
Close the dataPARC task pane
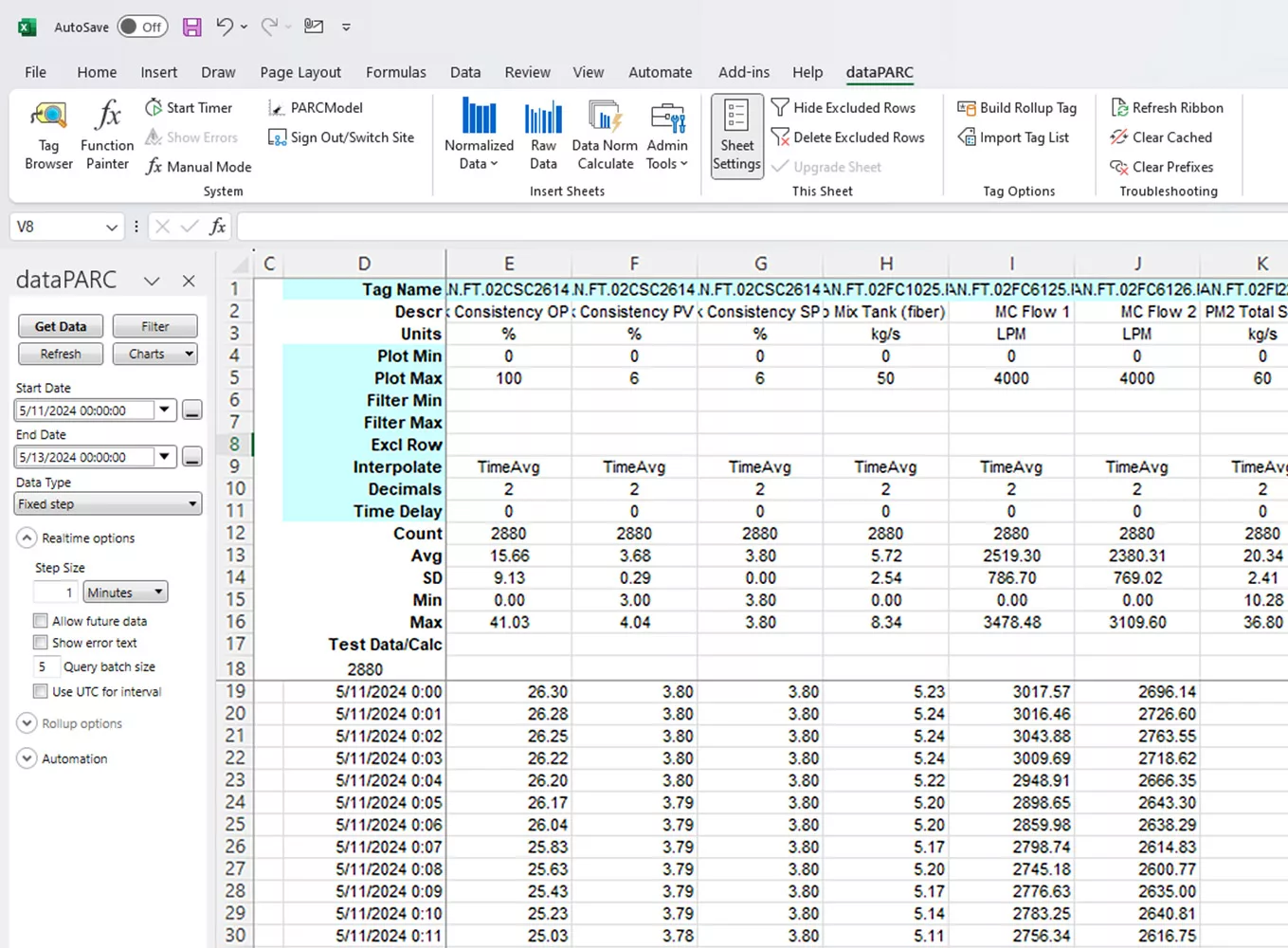click(x=189, y=281)
